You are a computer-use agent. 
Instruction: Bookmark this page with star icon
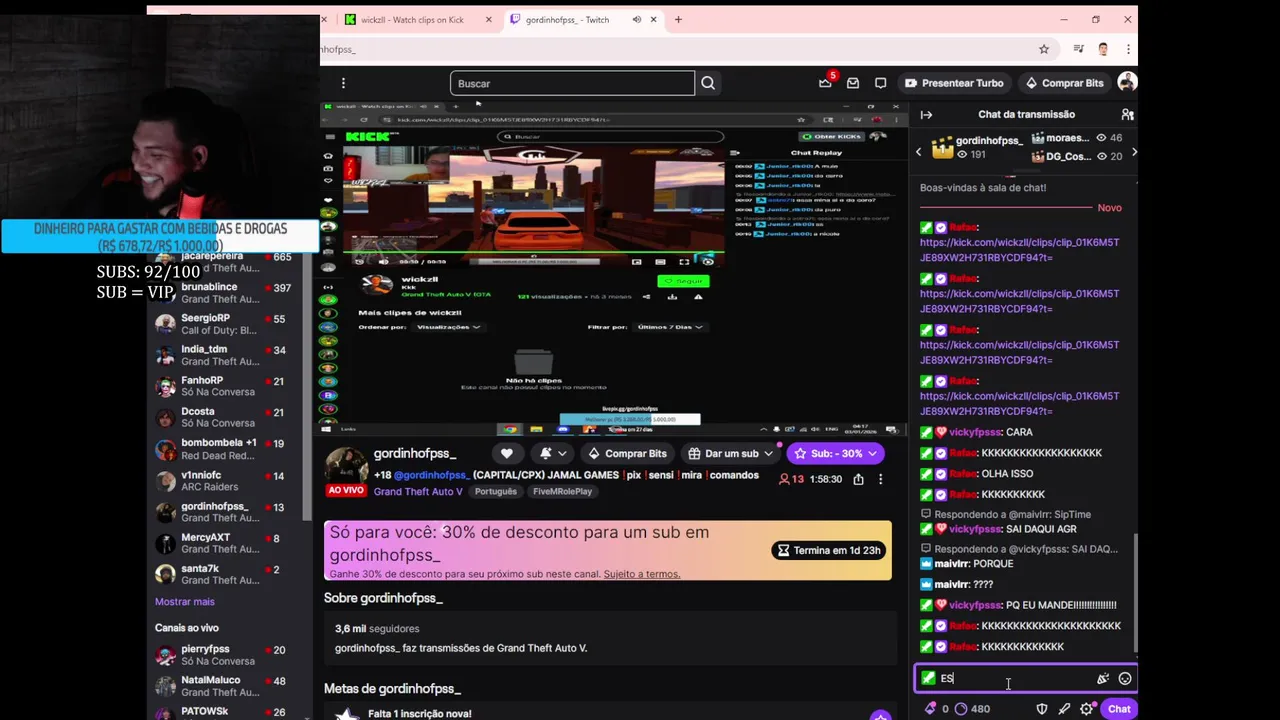1044,49
